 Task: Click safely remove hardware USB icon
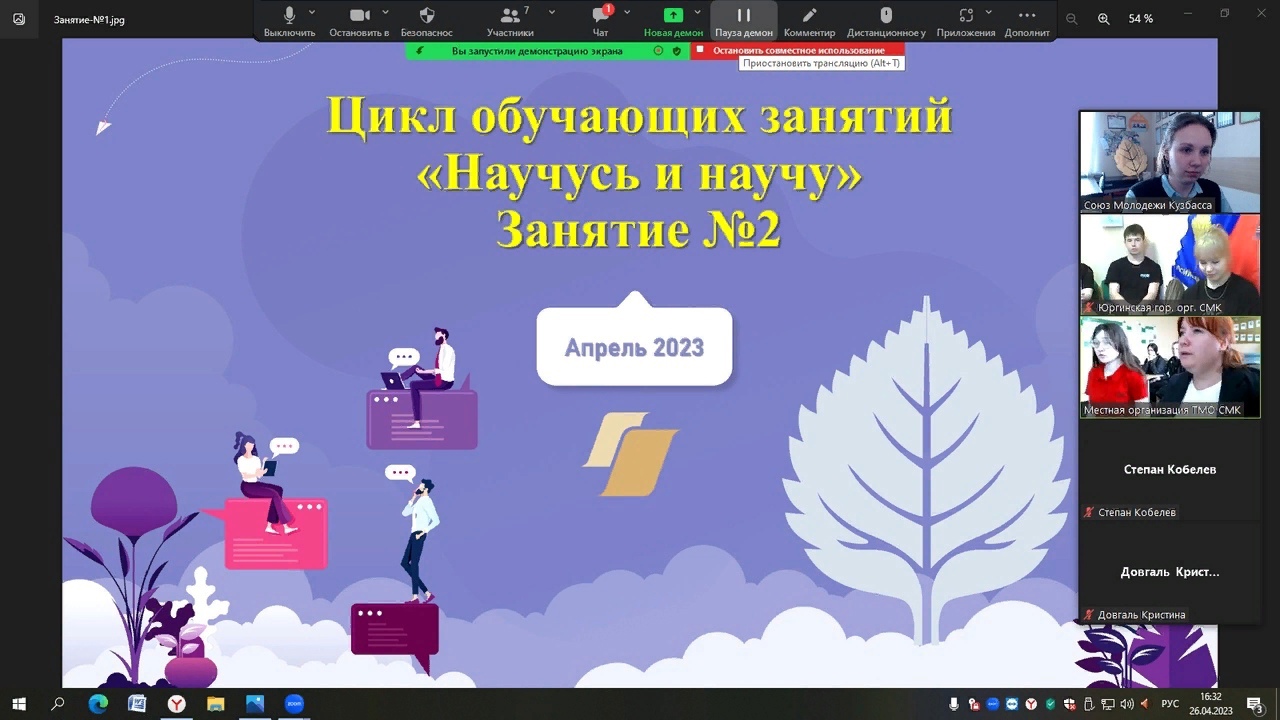click(1088, 704)
